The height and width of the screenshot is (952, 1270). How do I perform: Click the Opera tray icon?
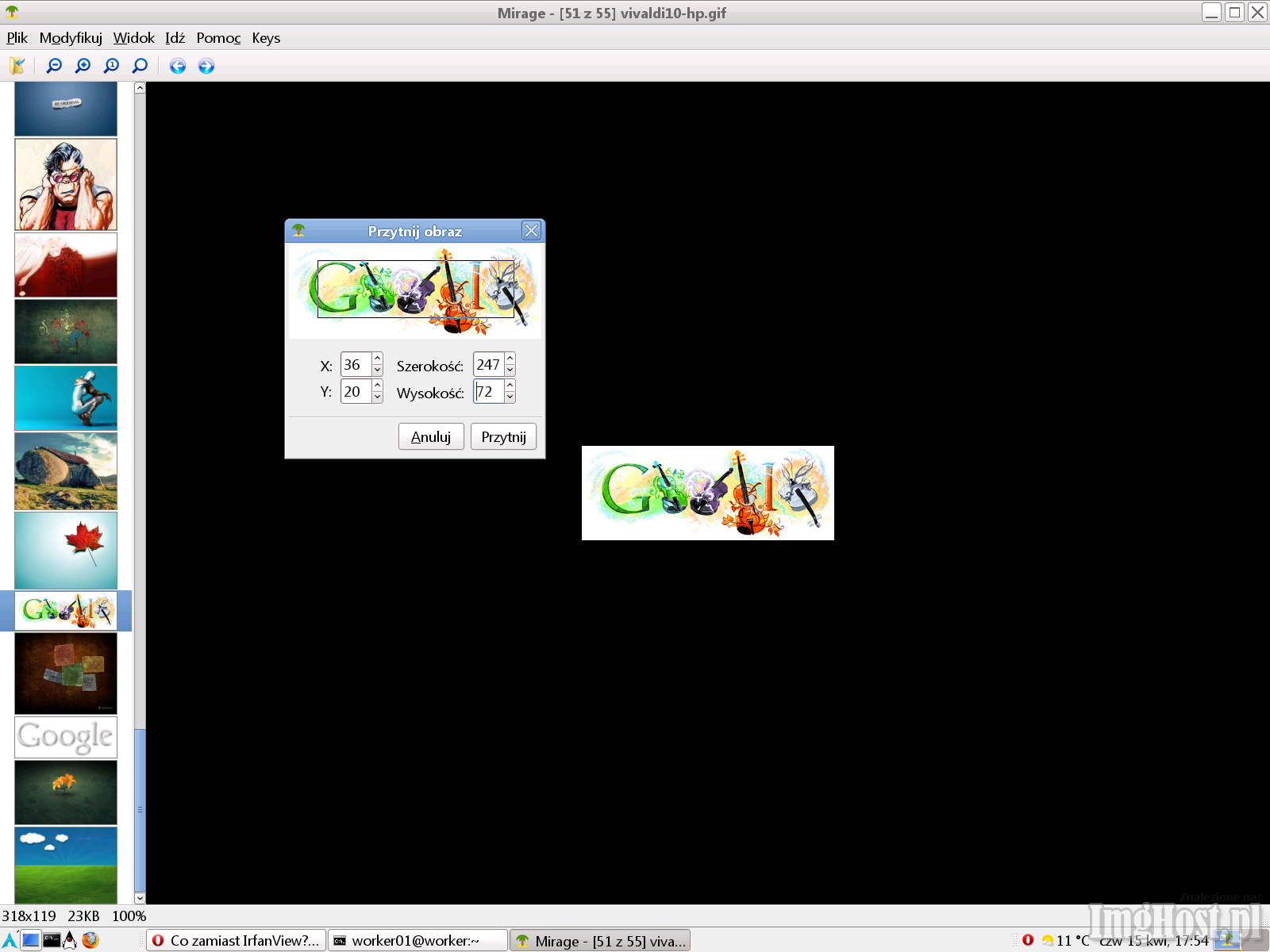tap(1028, 940)
